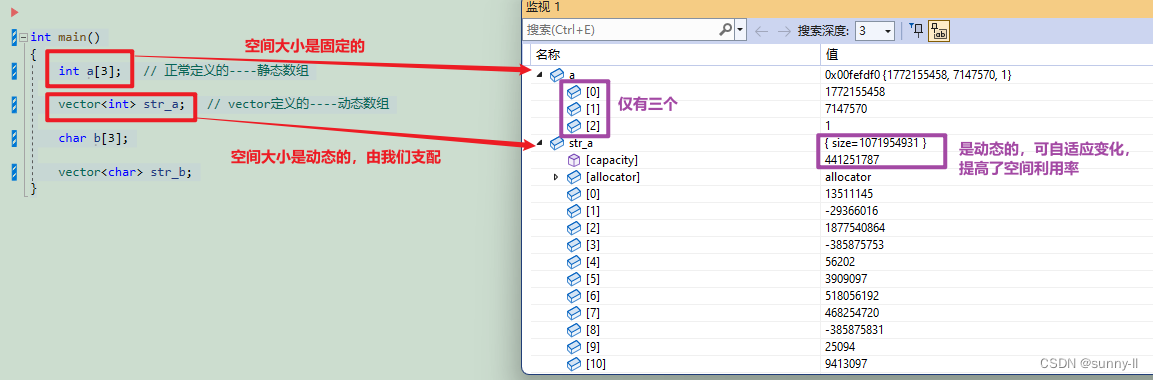Go to previous search result arrow

761,31
